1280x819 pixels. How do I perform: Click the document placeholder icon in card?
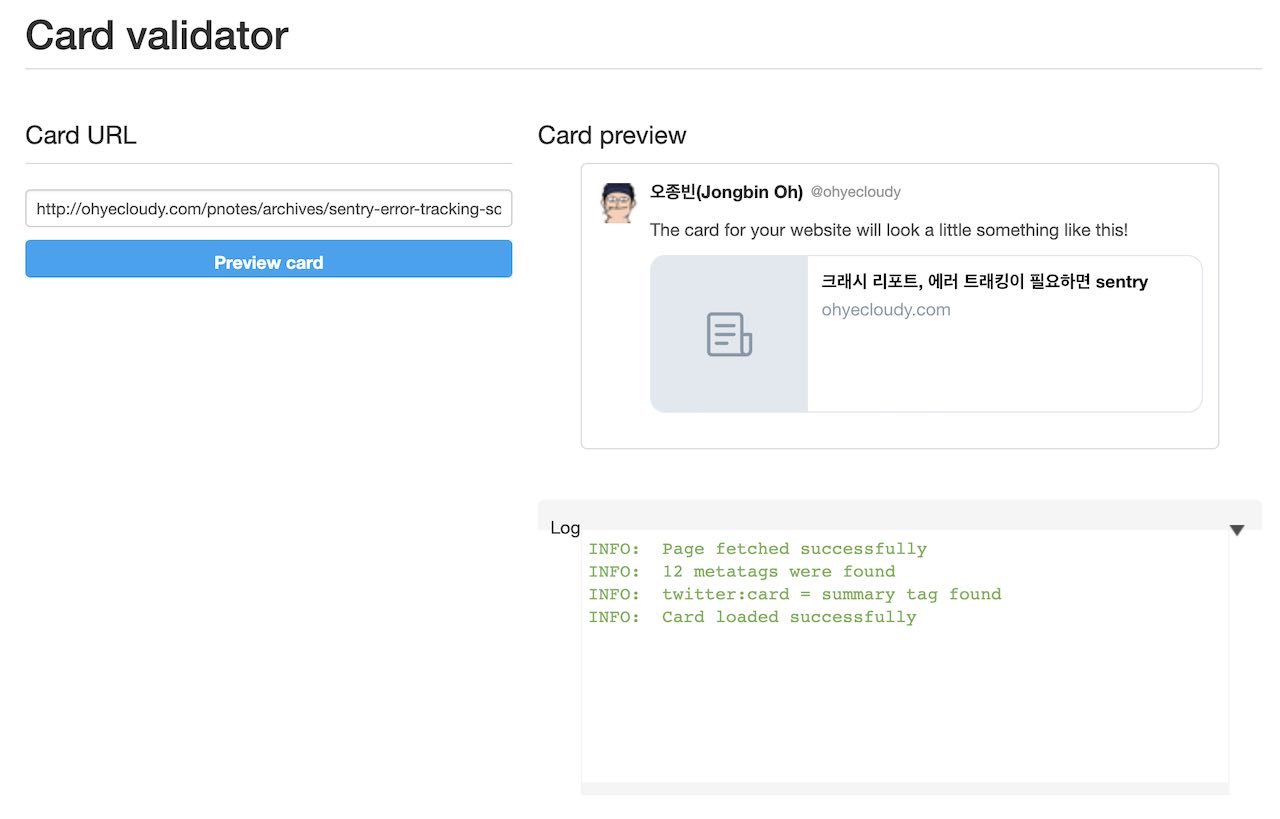click(729, 334)
